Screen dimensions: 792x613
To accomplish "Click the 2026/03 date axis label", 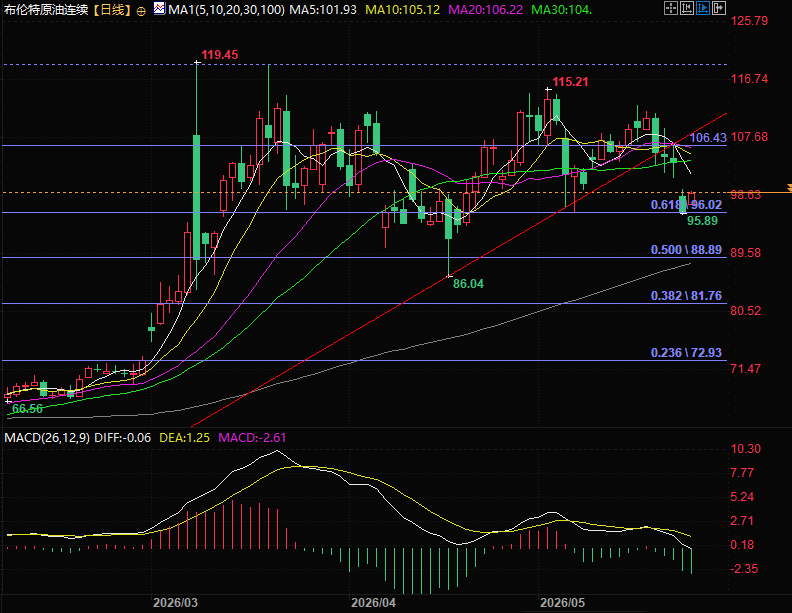I will [x=175, y=603].
